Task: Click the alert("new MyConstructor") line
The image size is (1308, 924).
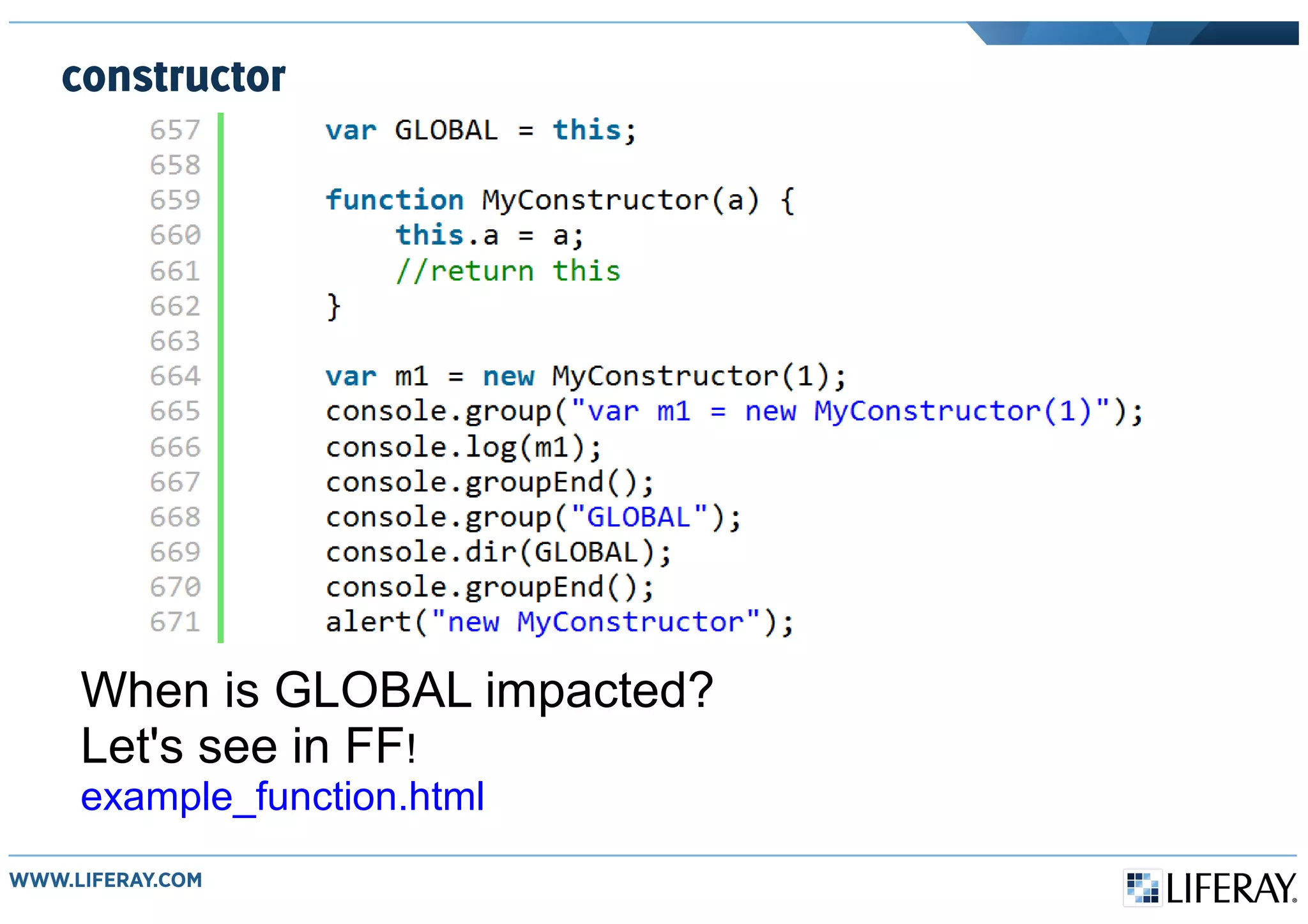Action: 559,622
